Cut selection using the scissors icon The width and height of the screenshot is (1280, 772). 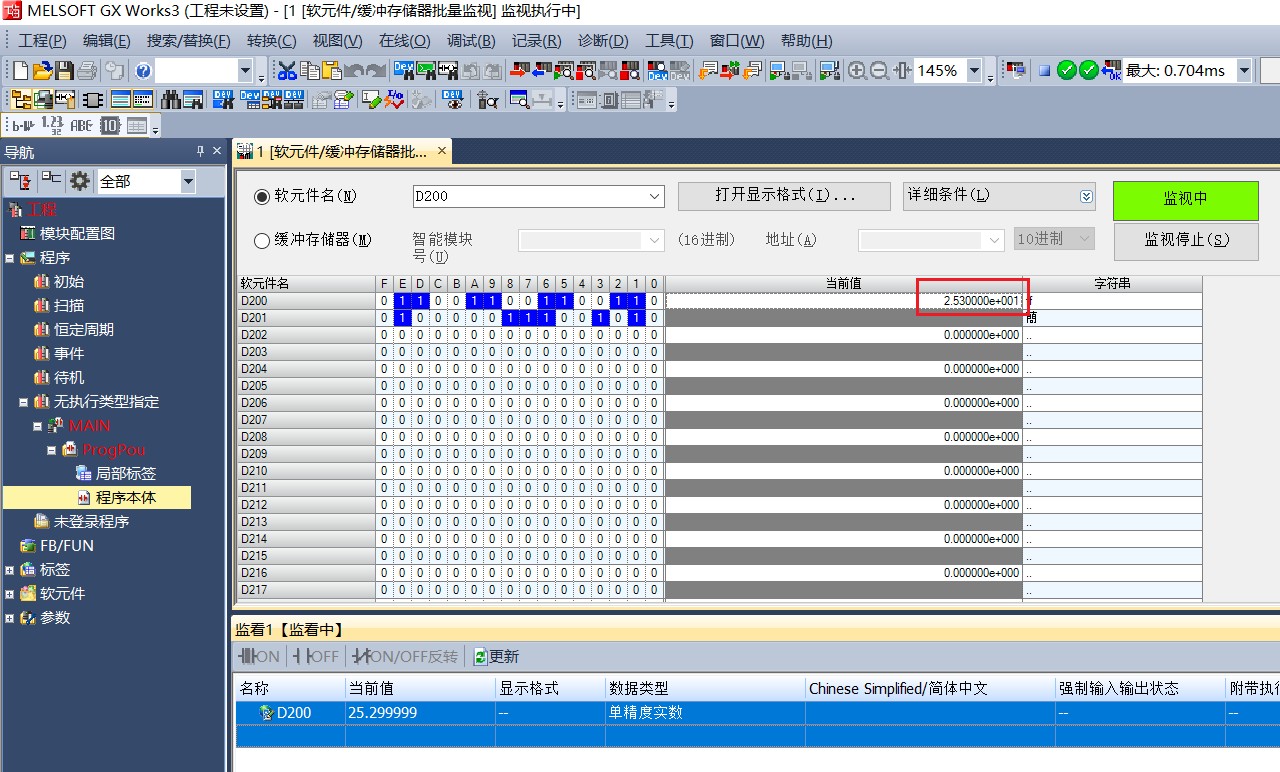tap(287, 70)
